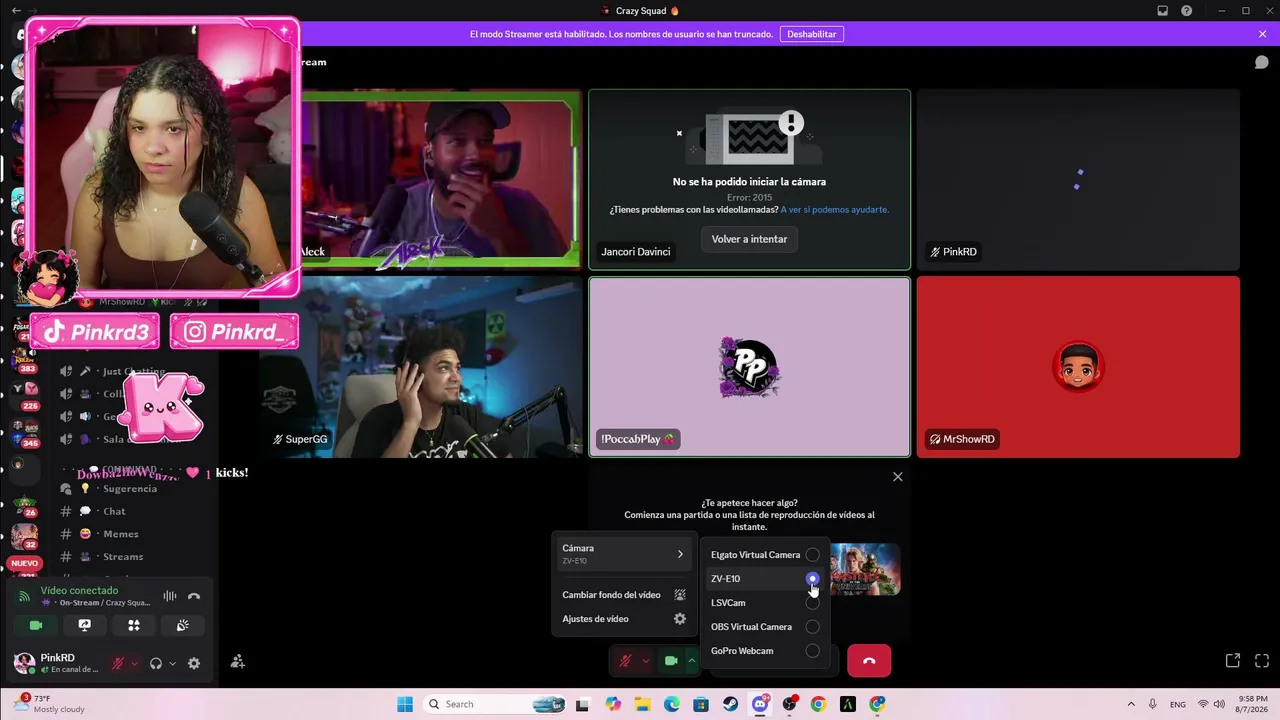The height and width of the screenshot is (720, 1280).
Task: Click the Windows Start button
Action: 405,704
